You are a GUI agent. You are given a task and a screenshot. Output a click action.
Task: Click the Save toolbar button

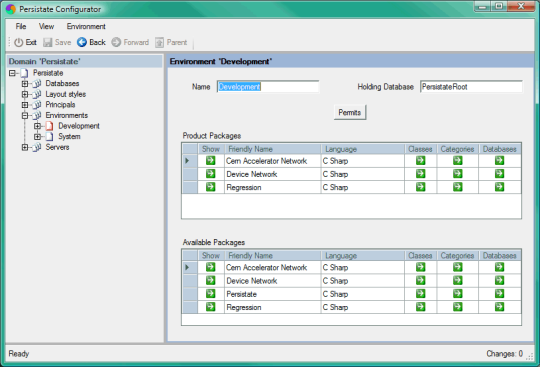pos(57,42)
